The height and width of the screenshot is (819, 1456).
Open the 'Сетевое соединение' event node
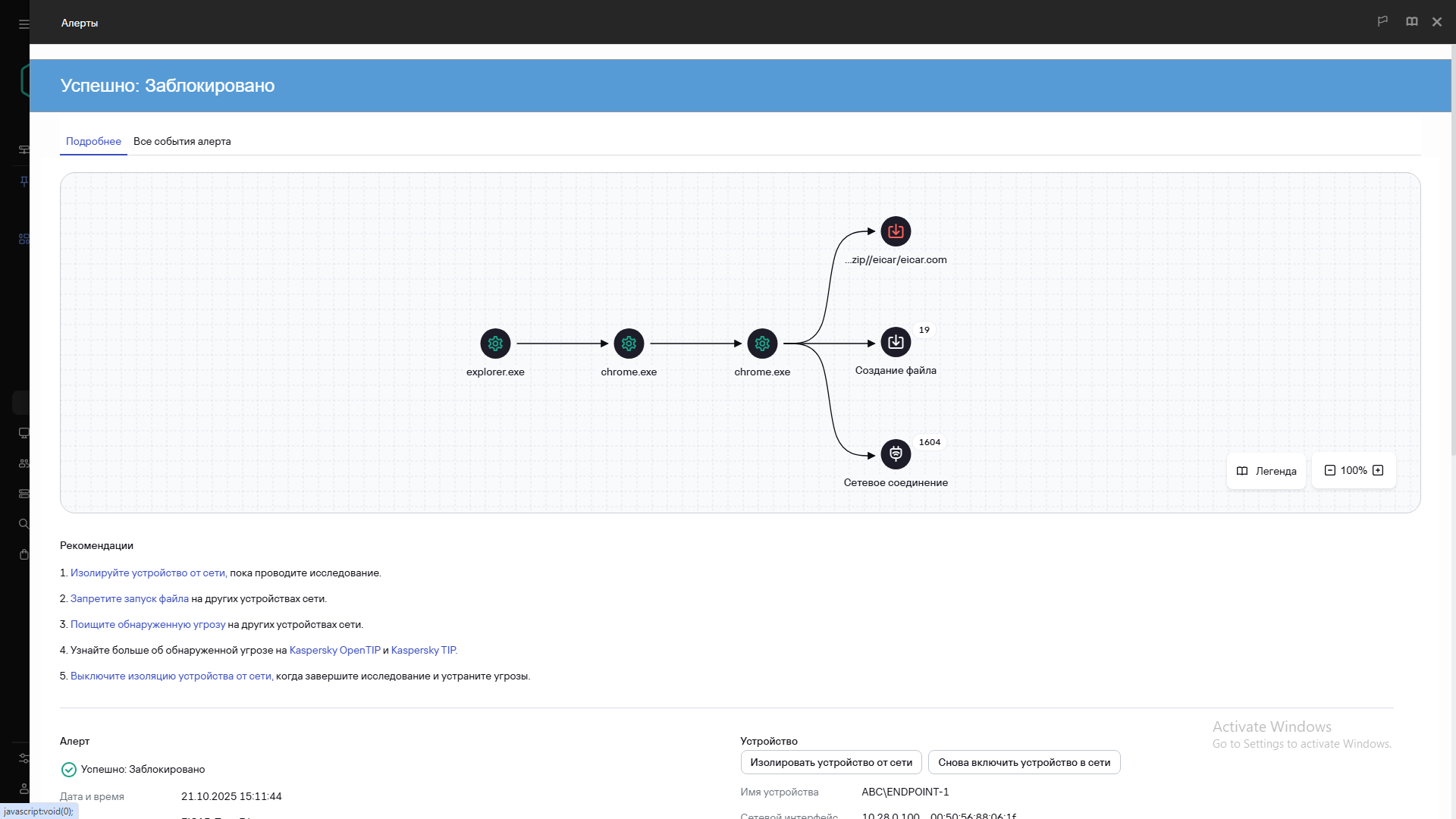896,454
